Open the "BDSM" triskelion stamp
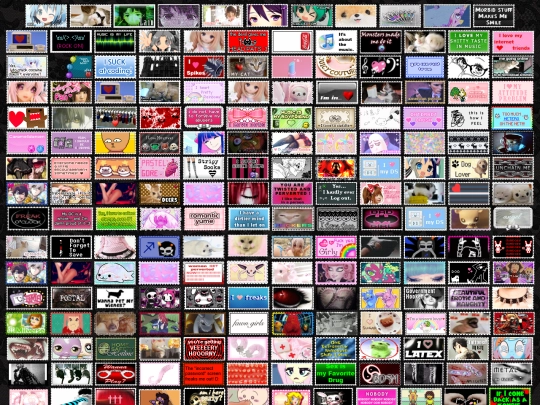 click(381, 374)
